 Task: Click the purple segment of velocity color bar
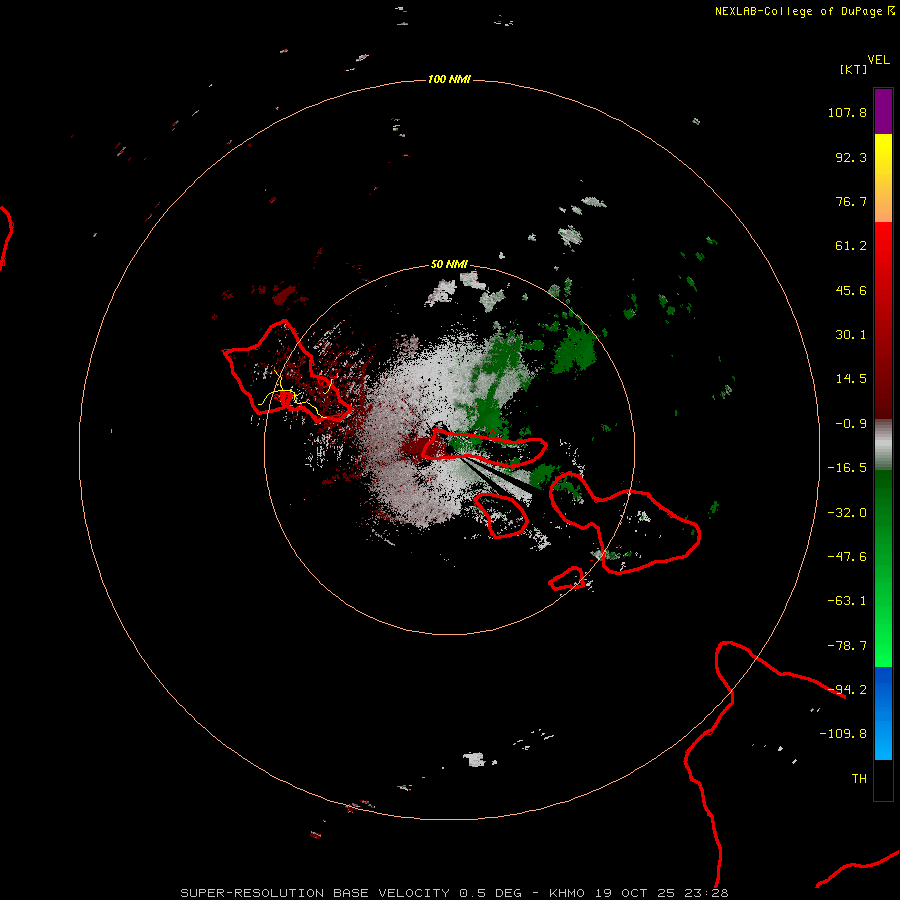[x=883, y=111]
